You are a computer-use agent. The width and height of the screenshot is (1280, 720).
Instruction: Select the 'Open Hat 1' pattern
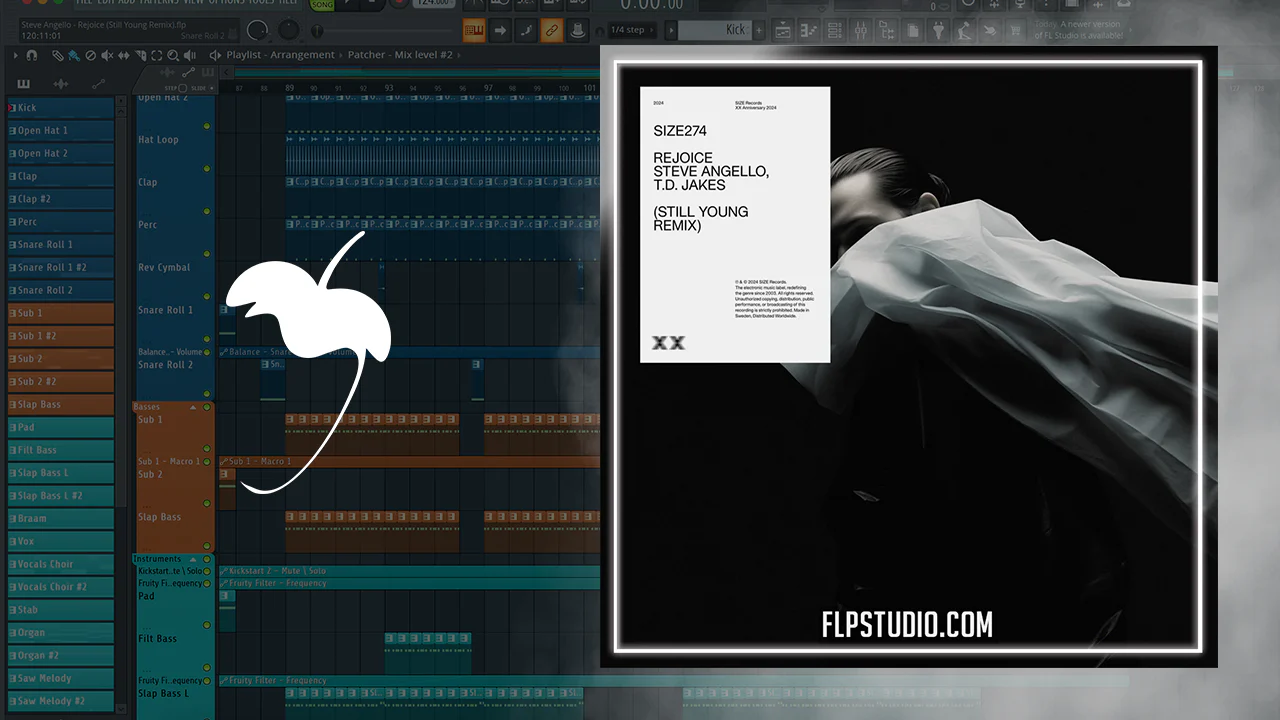60,131
